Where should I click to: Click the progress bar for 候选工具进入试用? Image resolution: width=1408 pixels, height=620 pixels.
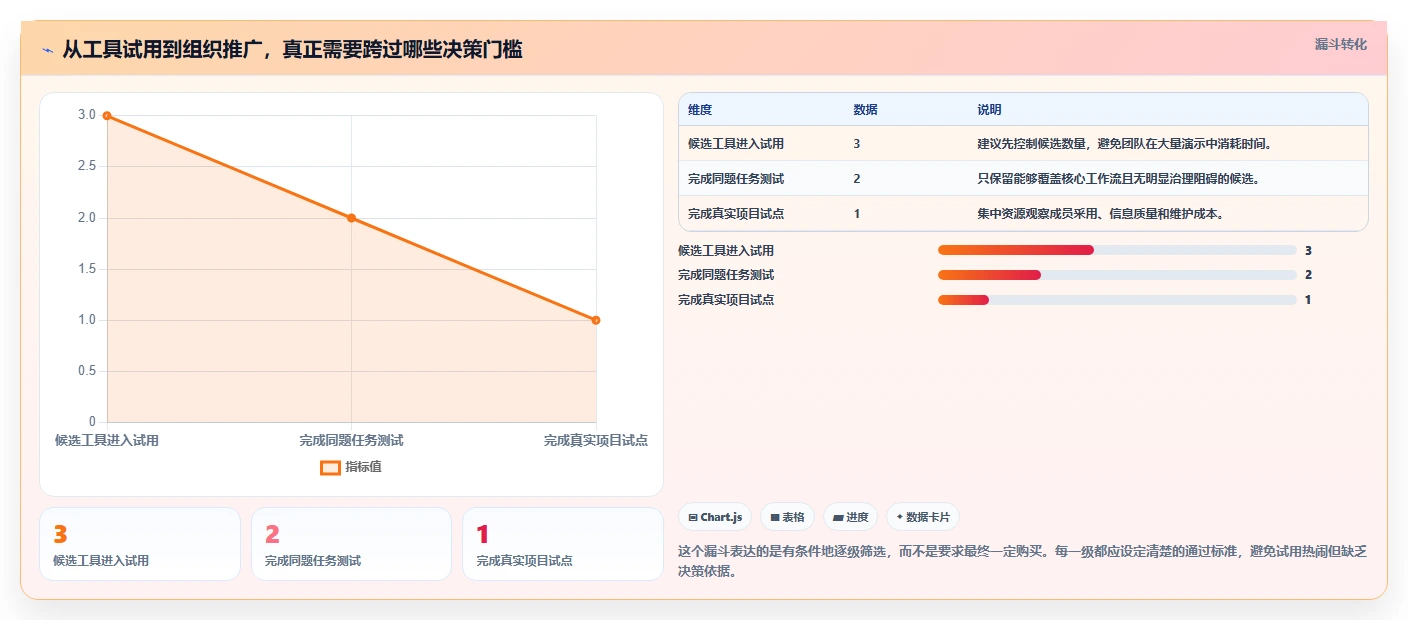pos(1117,250)
